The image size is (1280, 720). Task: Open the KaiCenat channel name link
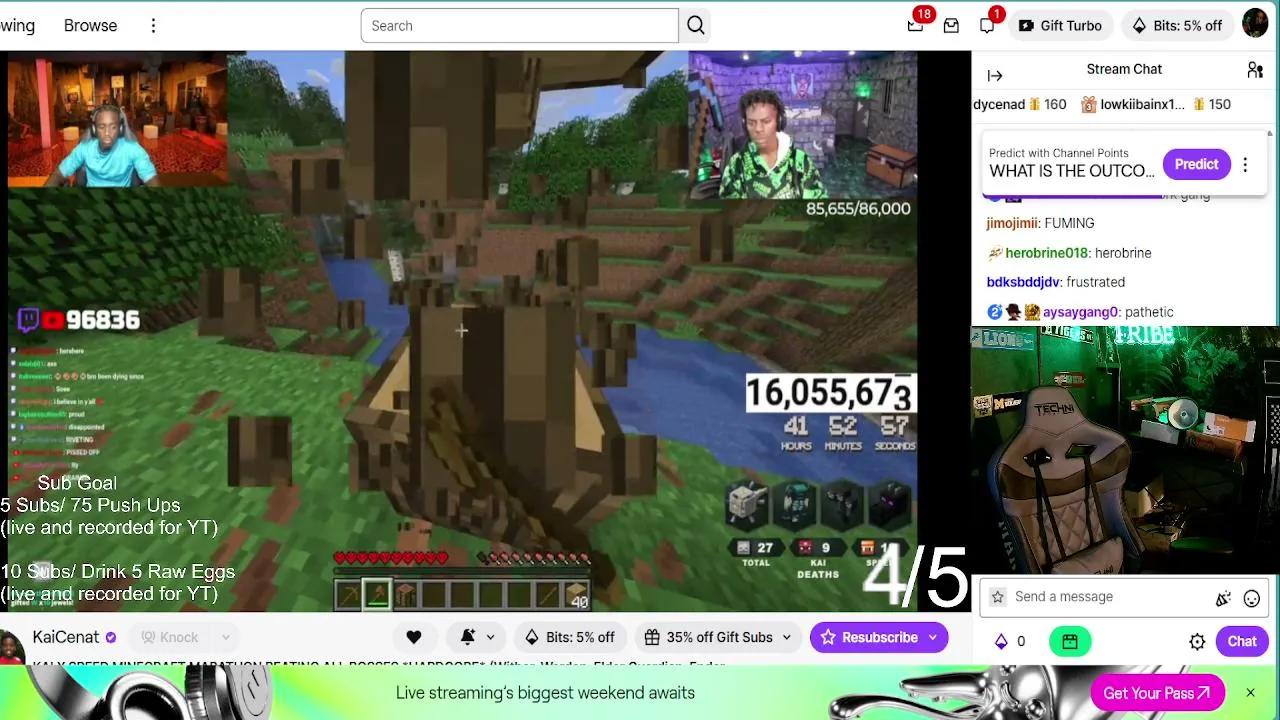click(66, 637)
